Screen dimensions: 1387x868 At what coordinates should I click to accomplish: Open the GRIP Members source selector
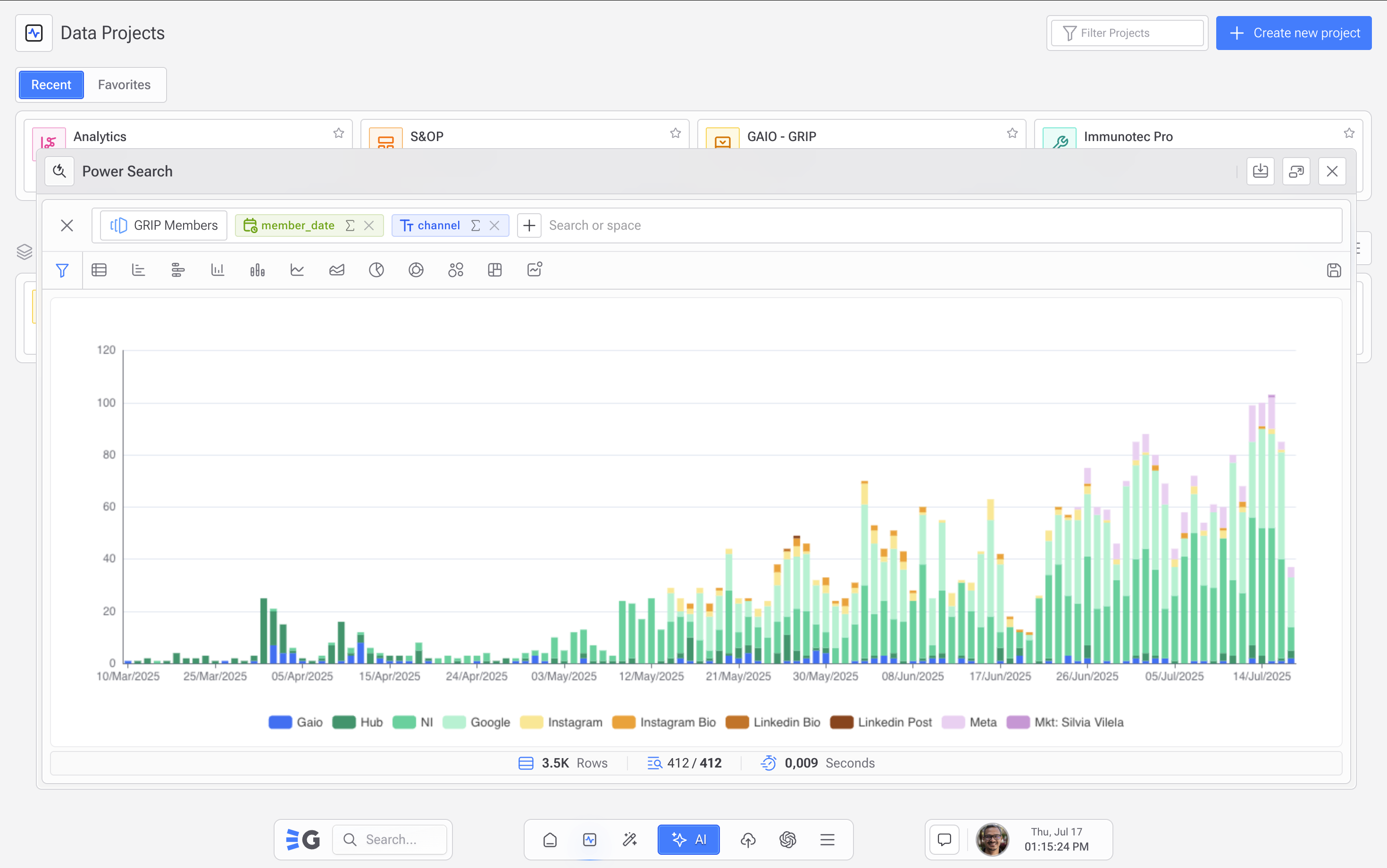pos(164,225)
